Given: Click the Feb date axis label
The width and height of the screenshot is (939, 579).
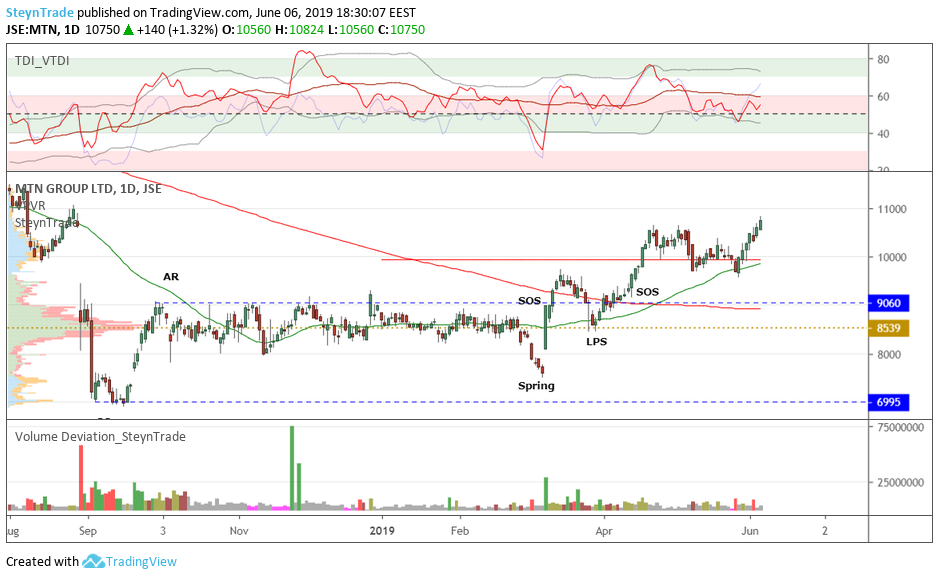Looking at the screenshot, I should pyautogui.click(x=459, y=531).
